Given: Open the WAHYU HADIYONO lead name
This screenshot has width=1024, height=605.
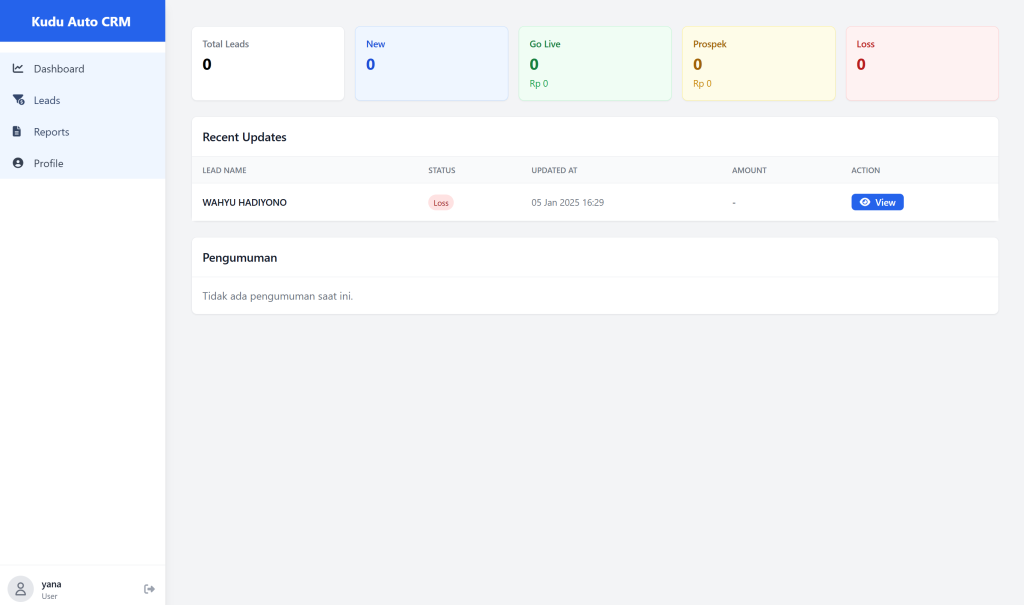Looking at the screenshot, I should pos(244,203).
